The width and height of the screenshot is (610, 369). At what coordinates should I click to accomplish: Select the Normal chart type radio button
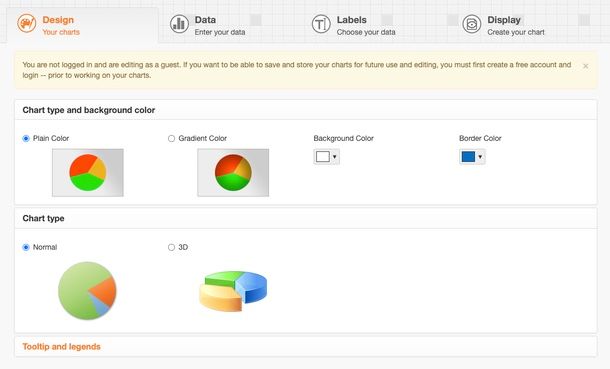[x=26, y=247]
